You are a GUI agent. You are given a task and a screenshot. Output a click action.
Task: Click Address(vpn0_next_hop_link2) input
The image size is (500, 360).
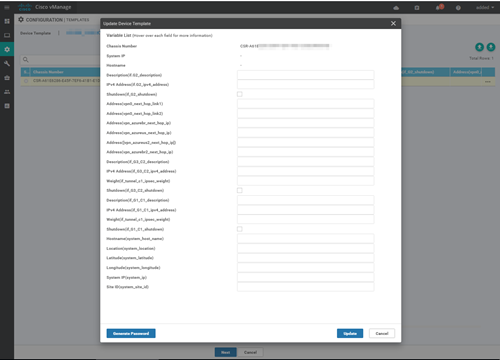pos(306,114)
